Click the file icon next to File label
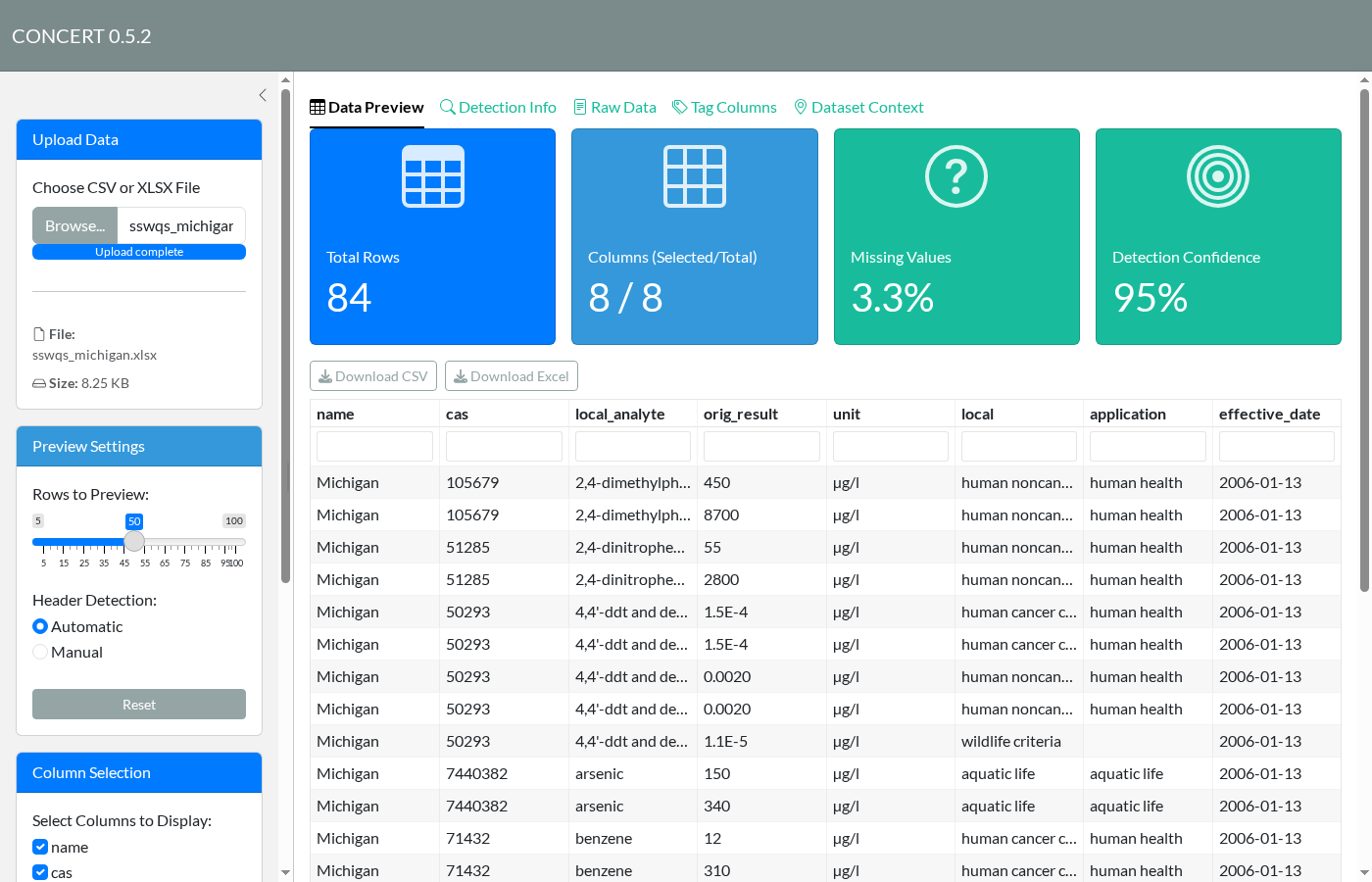The width and height of the screenshot is (1372, 882). pyautogui.click(x=39, y=334)
